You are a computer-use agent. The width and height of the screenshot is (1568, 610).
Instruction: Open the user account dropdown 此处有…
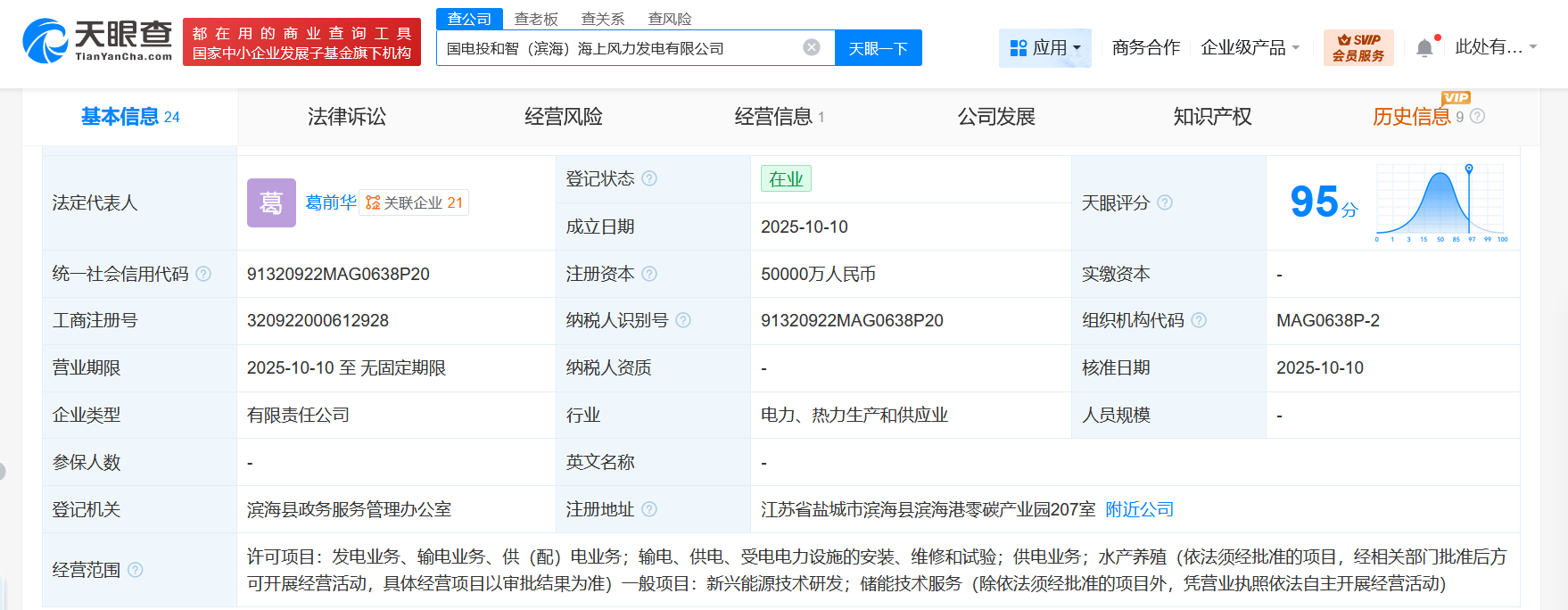1496,47
